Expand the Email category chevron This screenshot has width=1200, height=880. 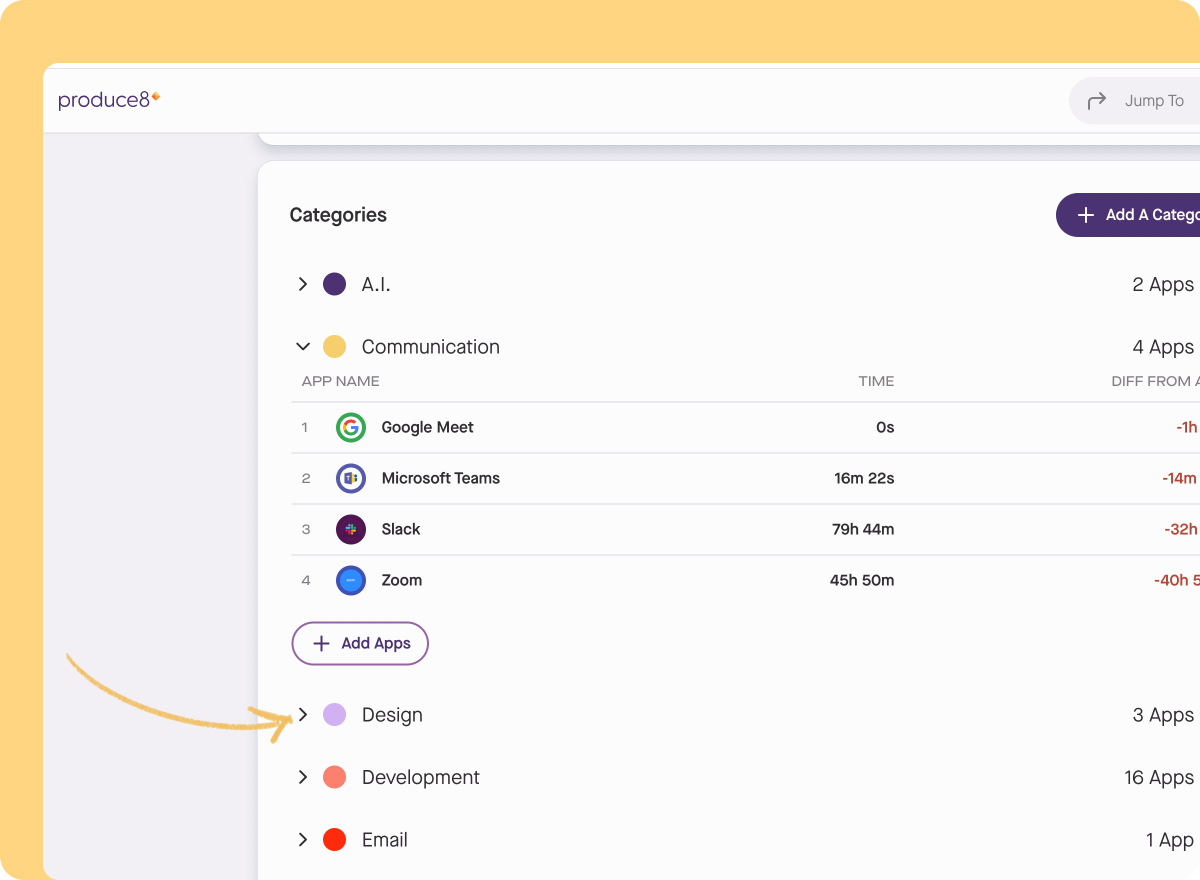(303, 840)
